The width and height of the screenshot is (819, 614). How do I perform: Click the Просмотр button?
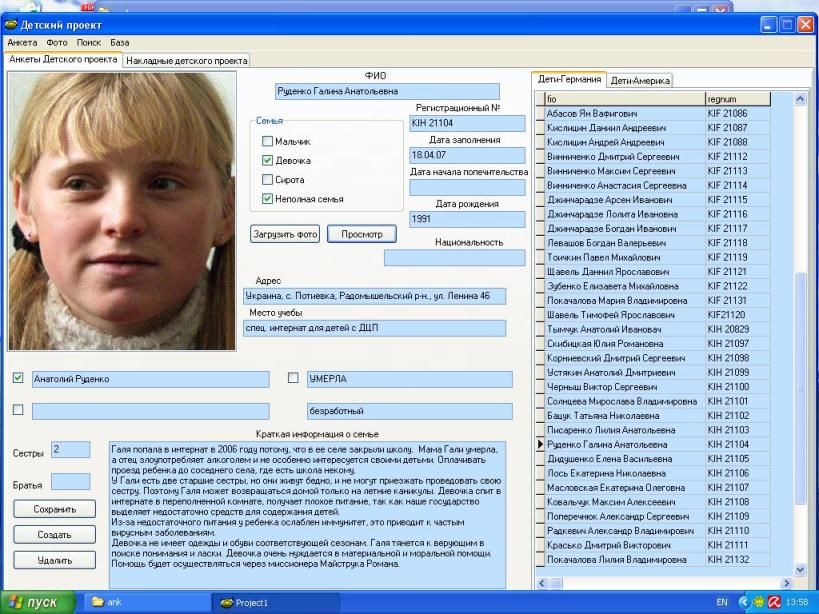pos(362,234)
